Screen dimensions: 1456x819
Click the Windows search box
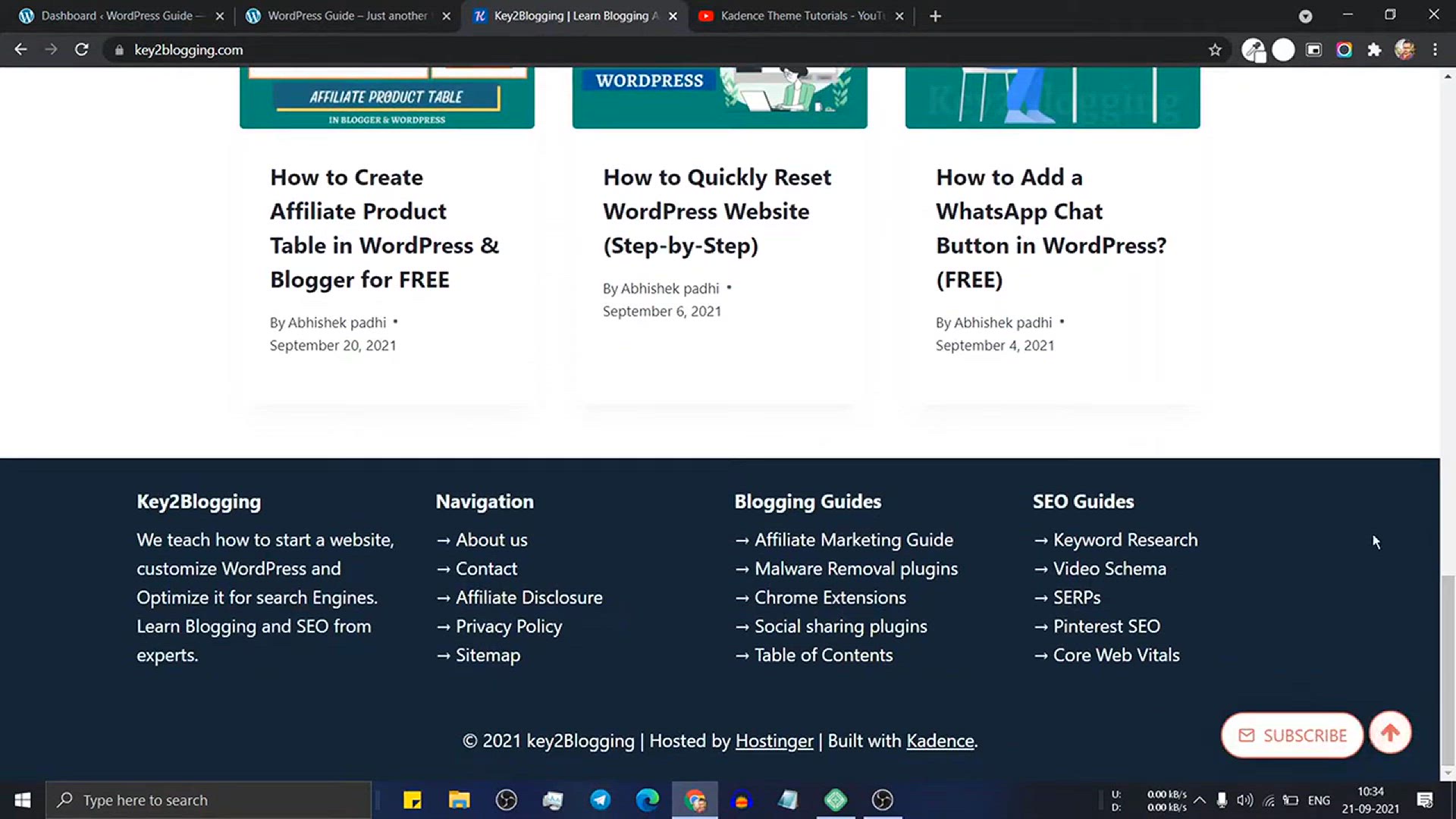(x=209, y=800)
